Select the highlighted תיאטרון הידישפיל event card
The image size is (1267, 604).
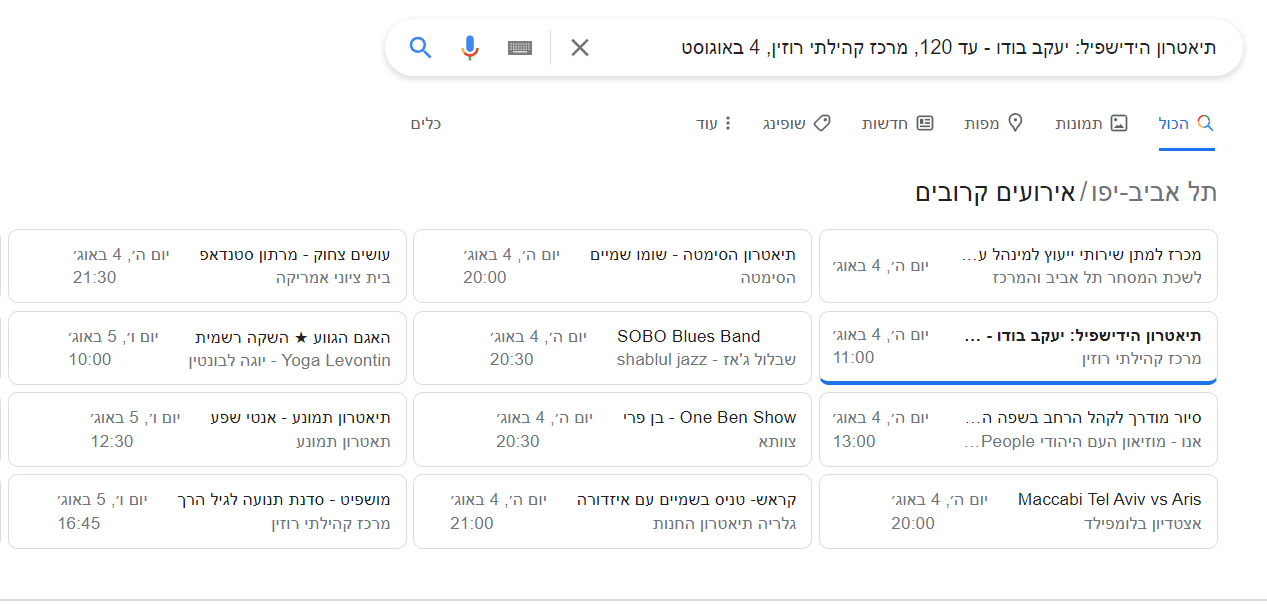(x=1018, y=348)
